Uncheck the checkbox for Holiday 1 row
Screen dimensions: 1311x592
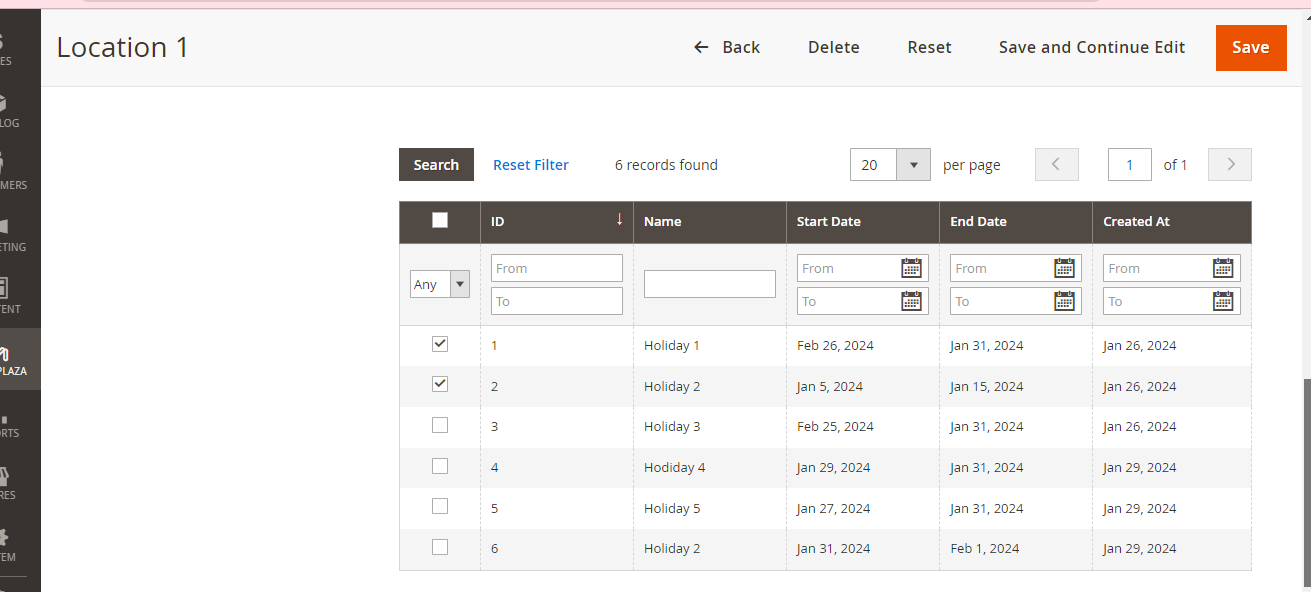tap(440, 344)
